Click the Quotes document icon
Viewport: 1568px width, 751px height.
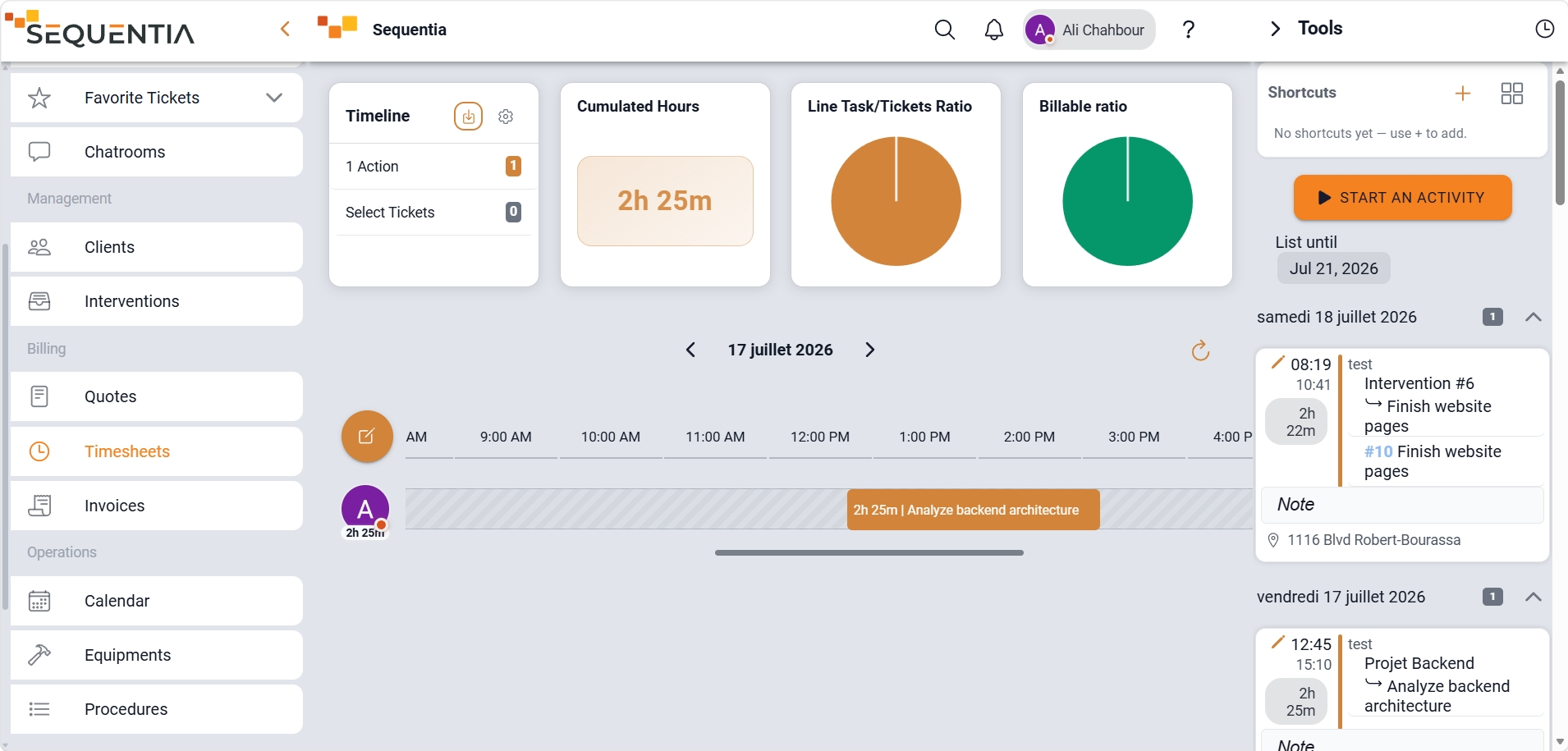[39, 396]
